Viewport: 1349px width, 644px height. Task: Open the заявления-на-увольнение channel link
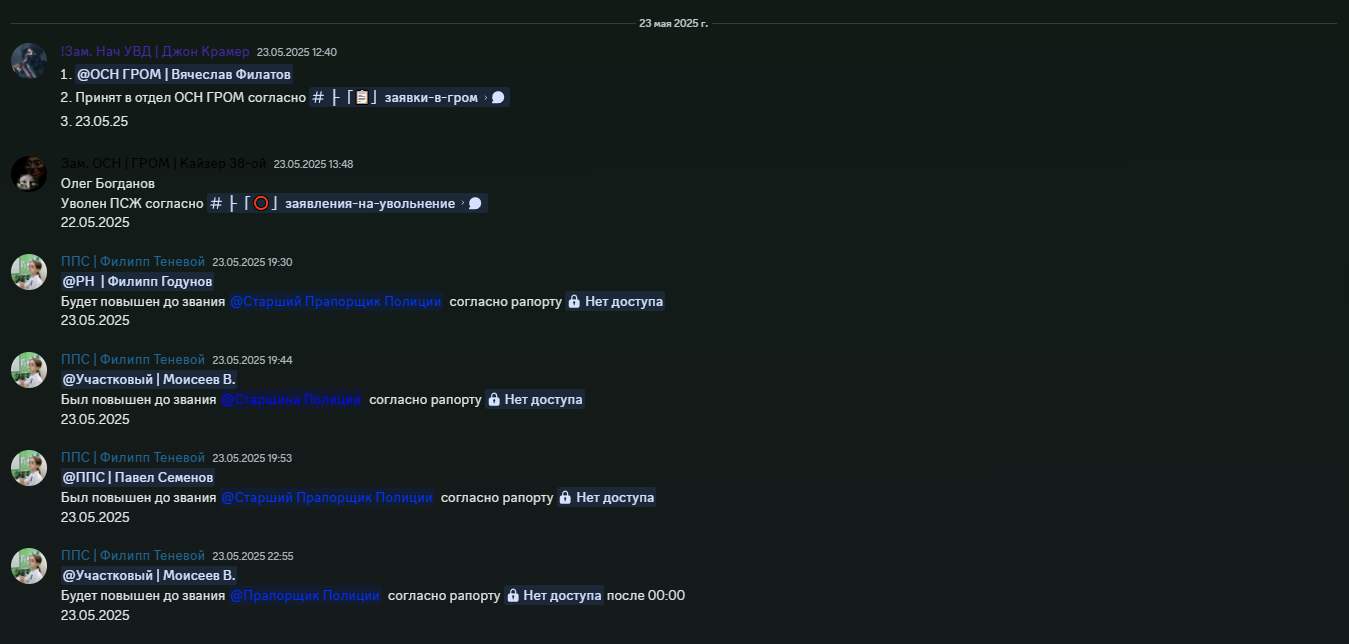coord(347,203)
